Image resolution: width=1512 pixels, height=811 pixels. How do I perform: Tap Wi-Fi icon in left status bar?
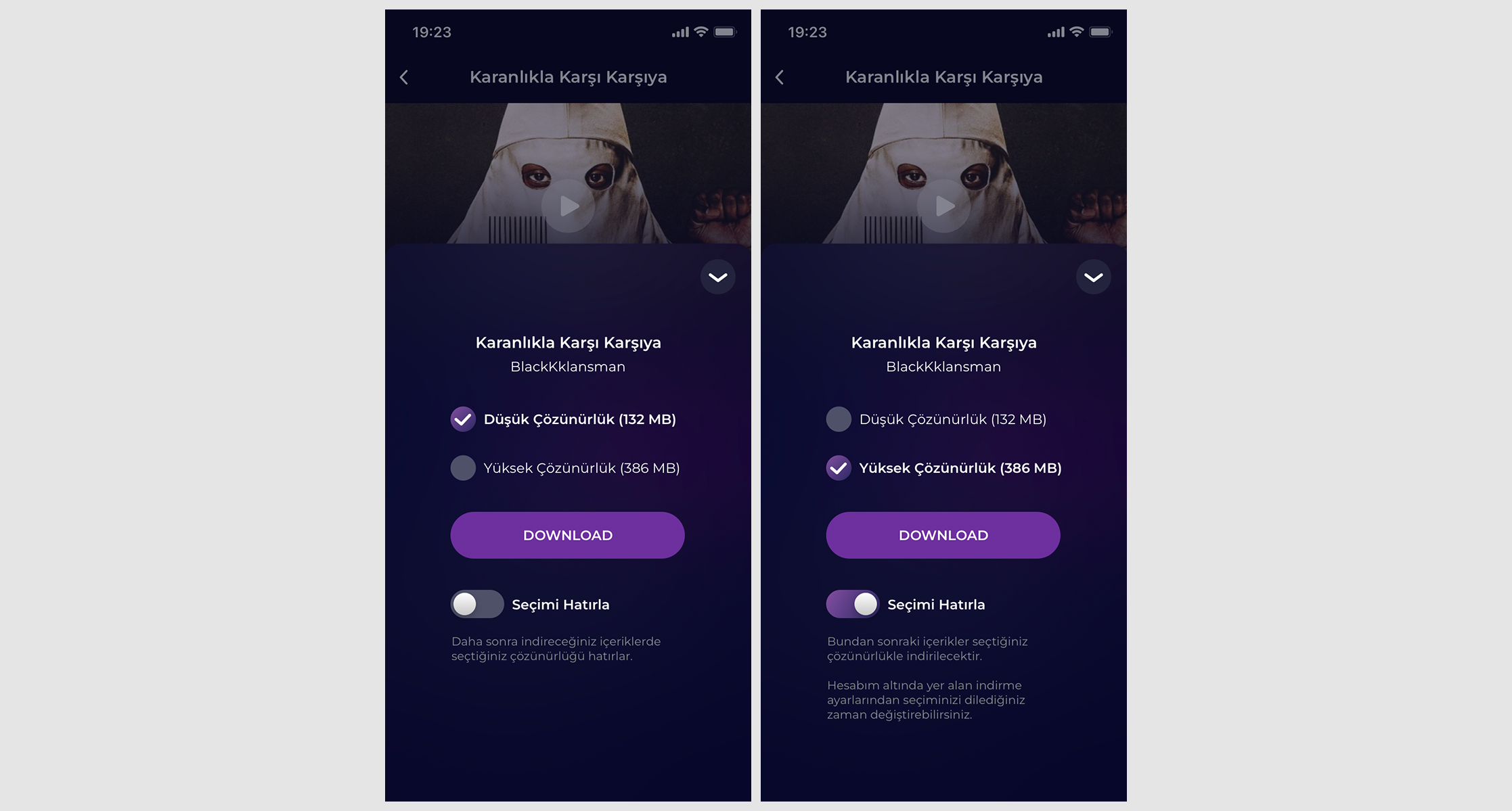(x=701, y=32)
